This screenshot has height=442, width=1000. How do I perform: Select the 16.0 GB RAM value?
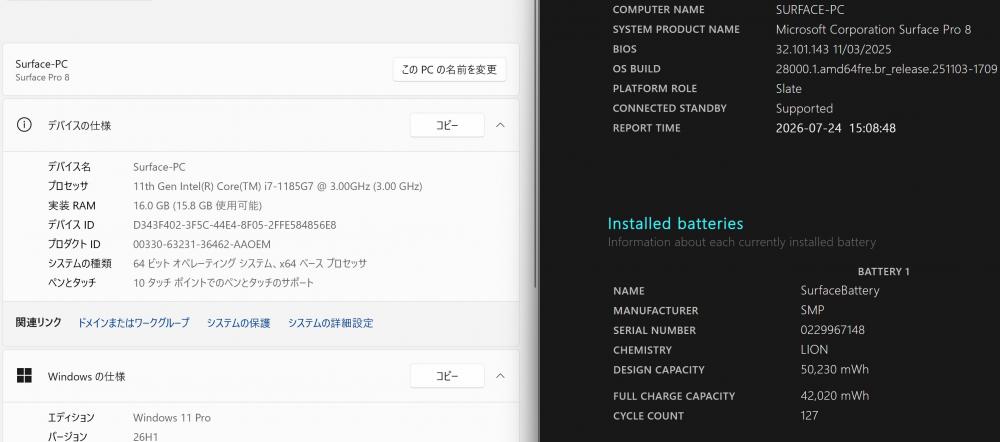(198, 205)
